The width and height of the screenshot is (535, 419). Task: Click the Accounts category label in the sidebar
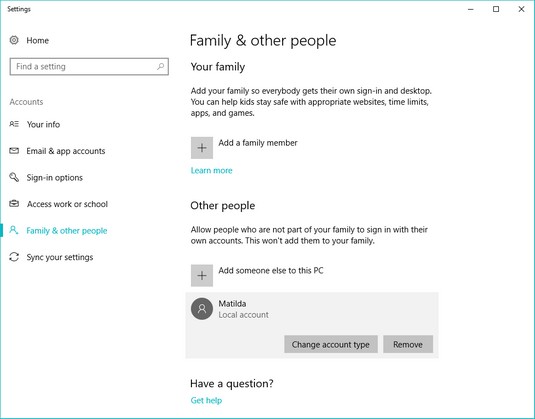pyautogui.click(x=26, y=102)
